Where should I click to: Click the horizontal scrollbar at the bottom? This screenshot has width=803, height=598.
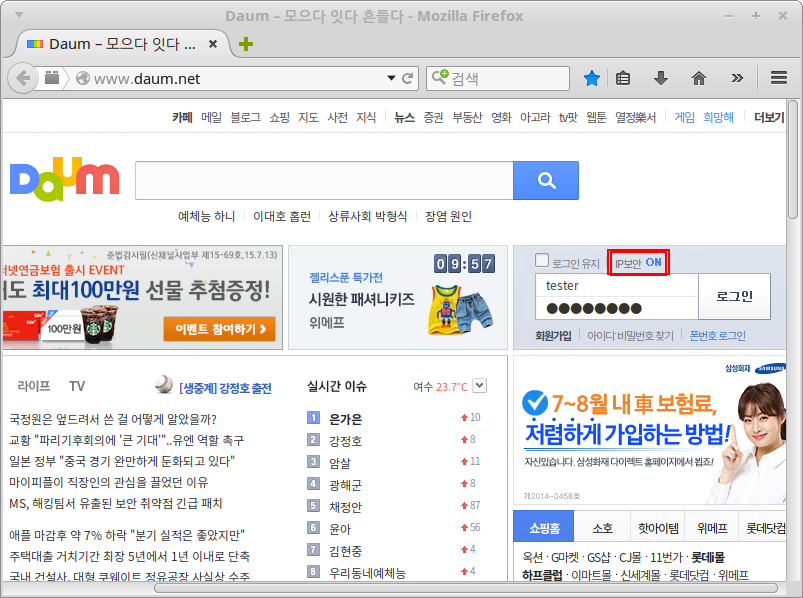466,588
